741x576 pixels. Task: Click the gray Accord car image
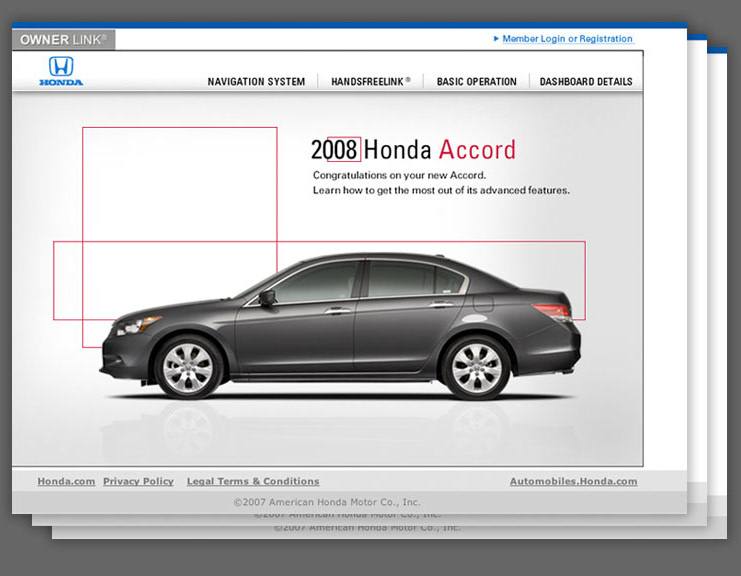(x=340, y=326)
